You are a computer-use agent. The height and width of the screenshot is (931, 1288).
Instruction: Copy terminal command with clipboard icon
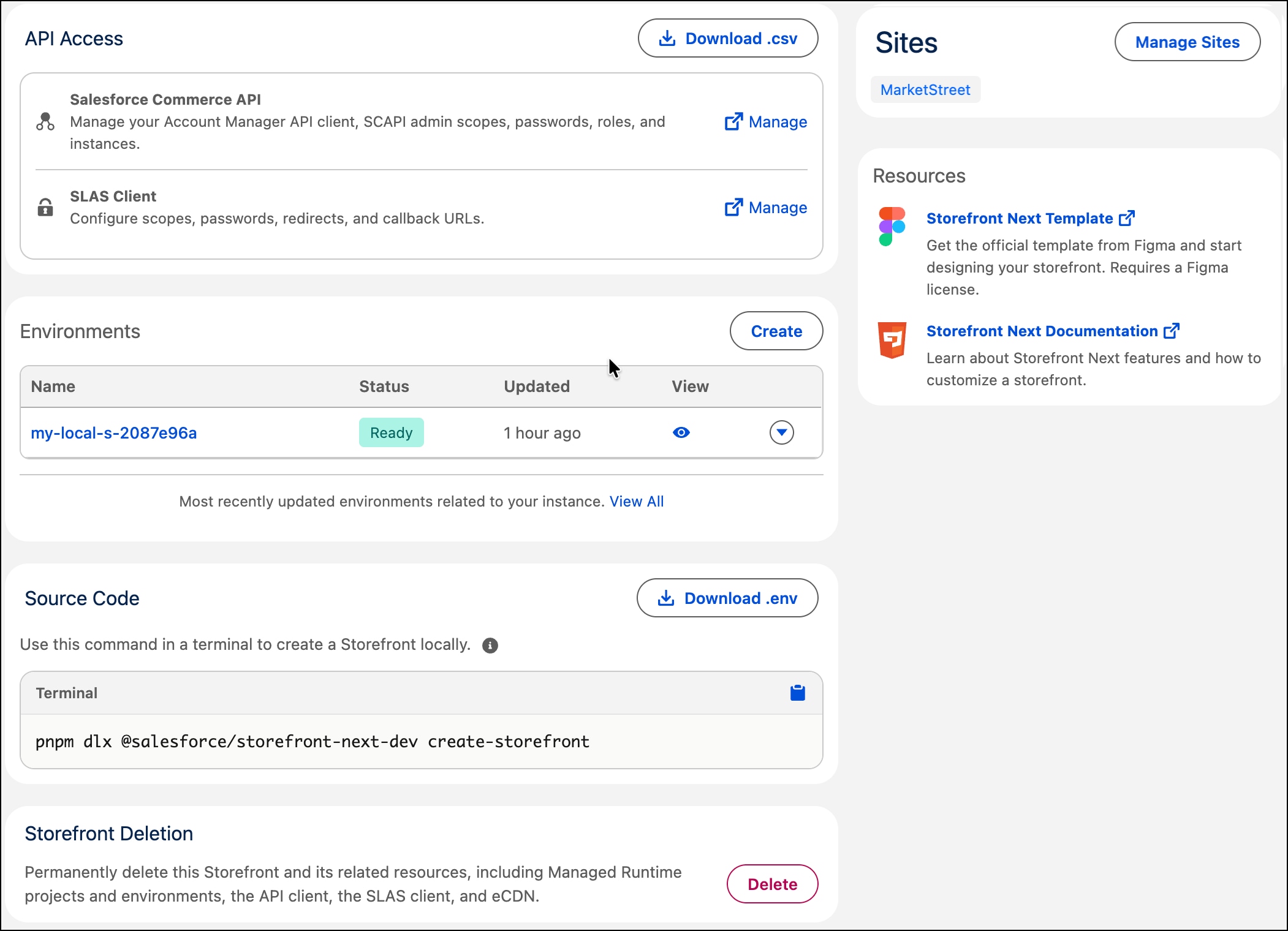point(798,693)
